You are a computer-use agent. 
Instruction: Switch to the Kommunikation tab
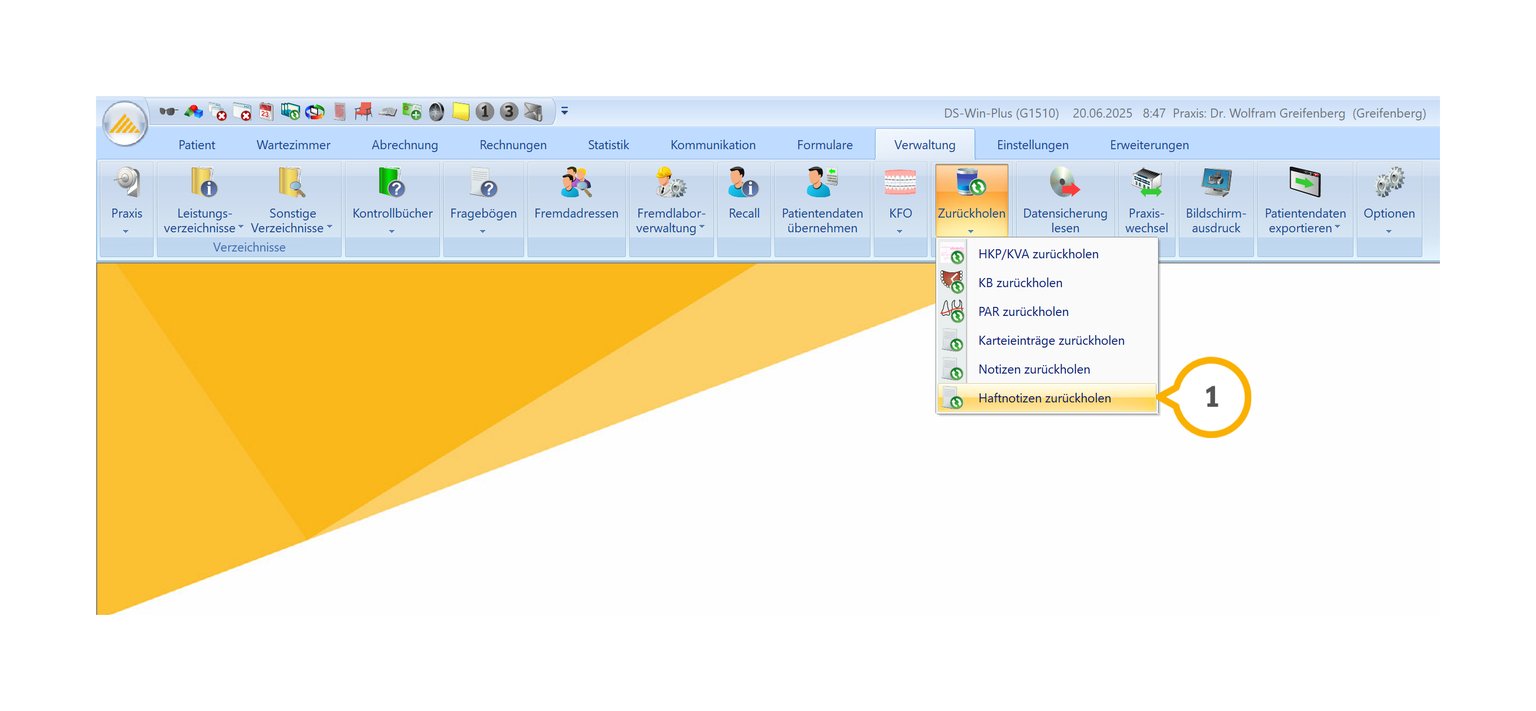(x=713, y=145)
